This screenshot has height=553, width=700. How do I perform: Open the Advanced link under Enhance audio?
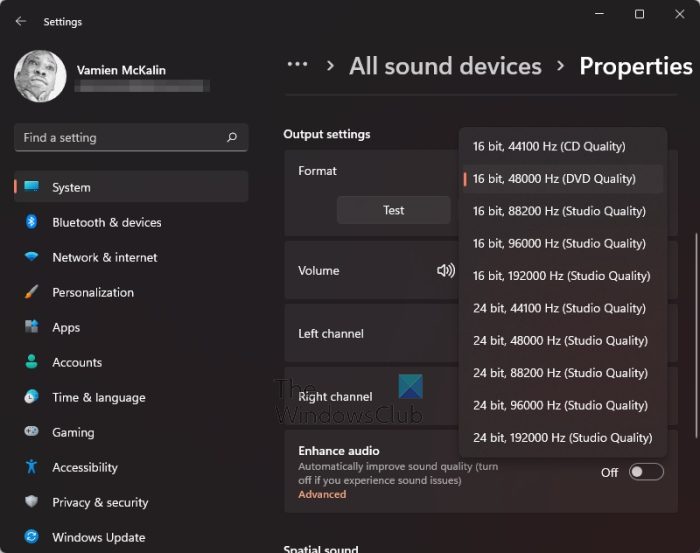322,494
